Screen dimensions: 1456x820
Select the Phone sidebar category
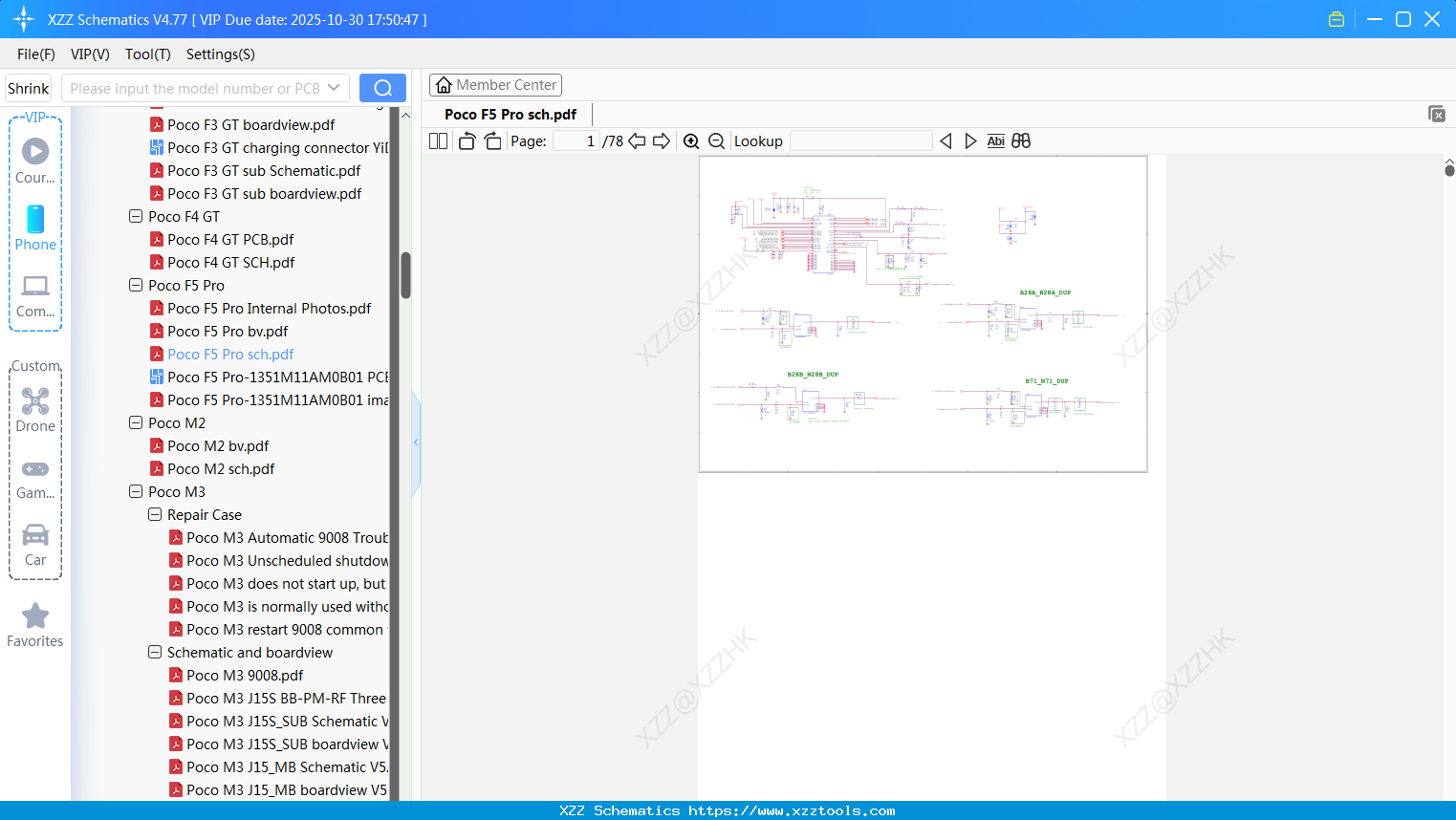coord(35,228)
